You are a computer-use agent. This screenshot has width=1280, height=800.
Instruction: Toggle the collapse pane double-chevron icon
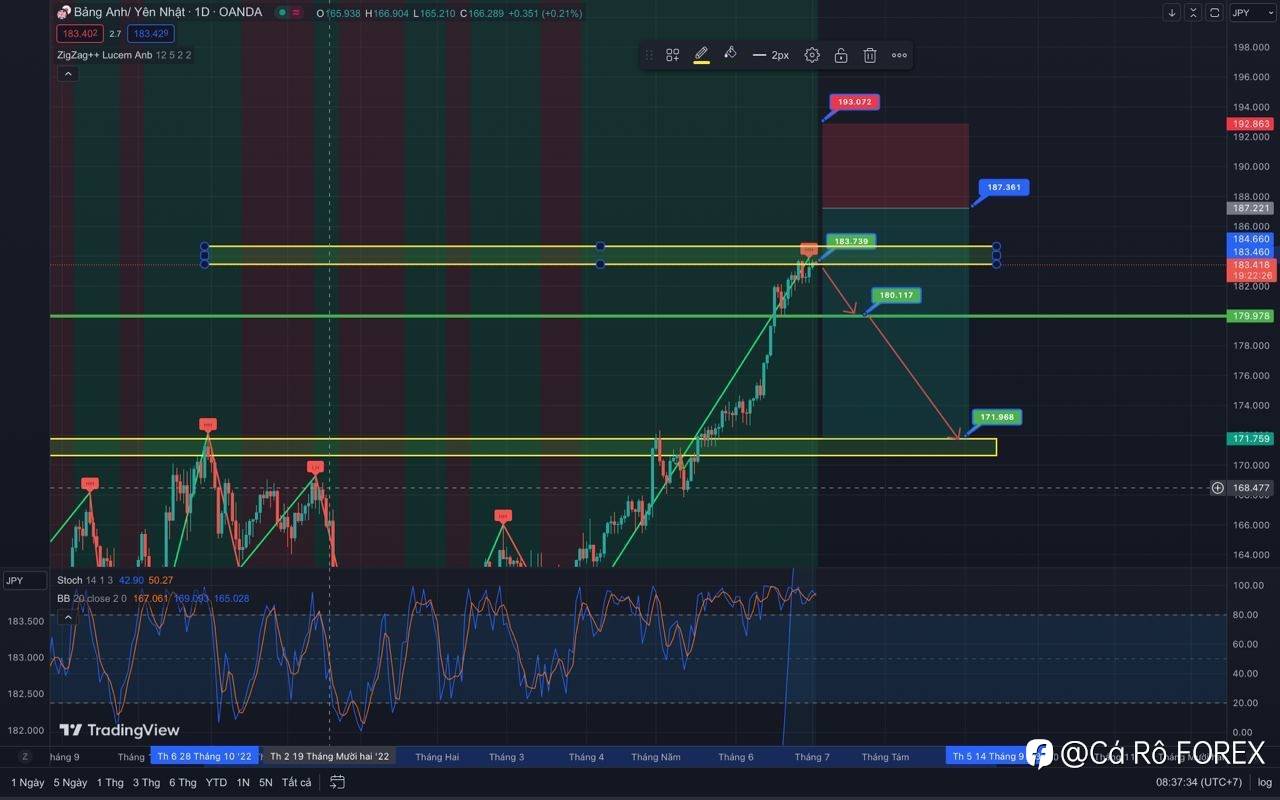[x=1193, y=12]
